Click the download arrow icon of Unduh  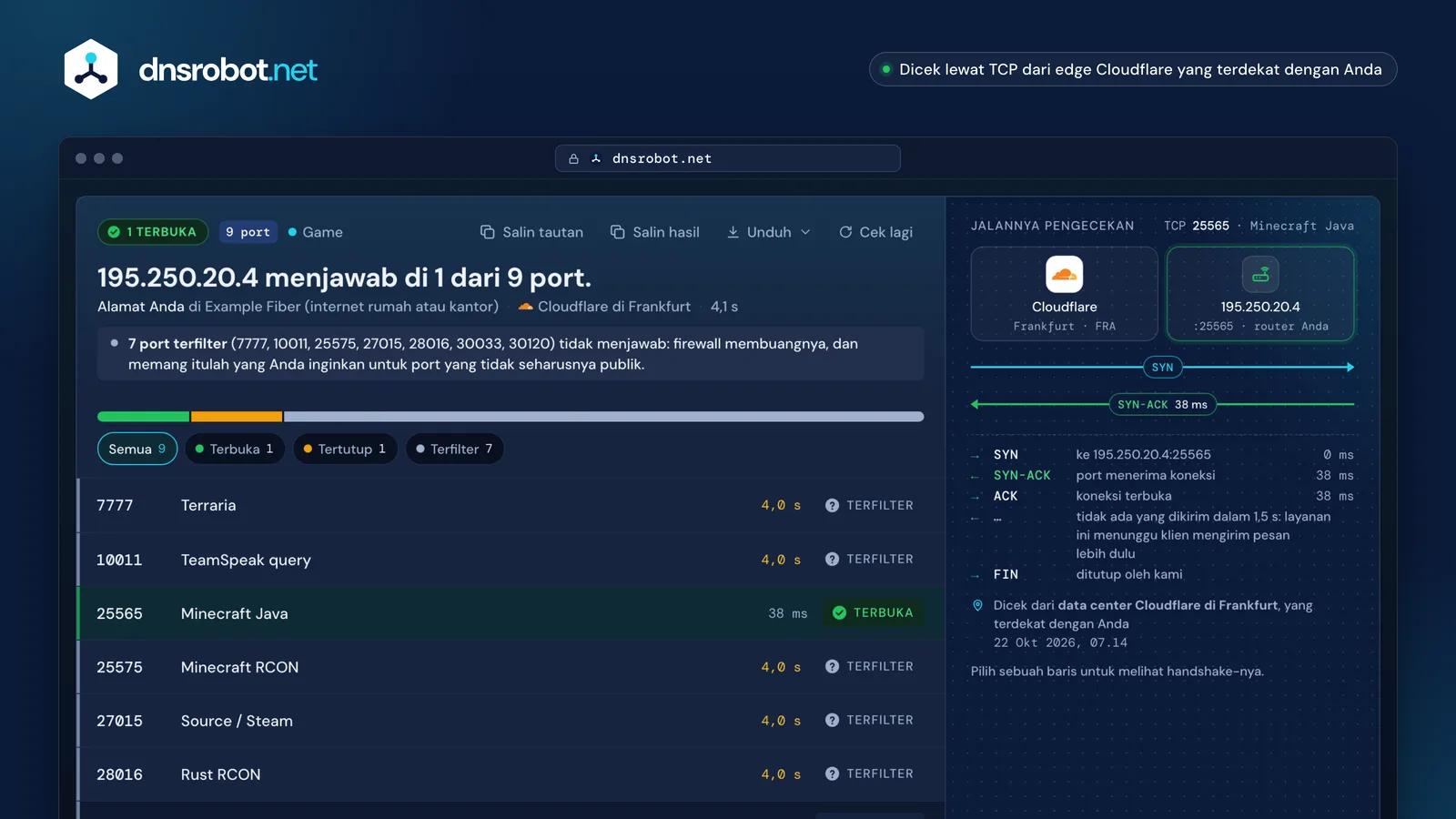(733, 232)
